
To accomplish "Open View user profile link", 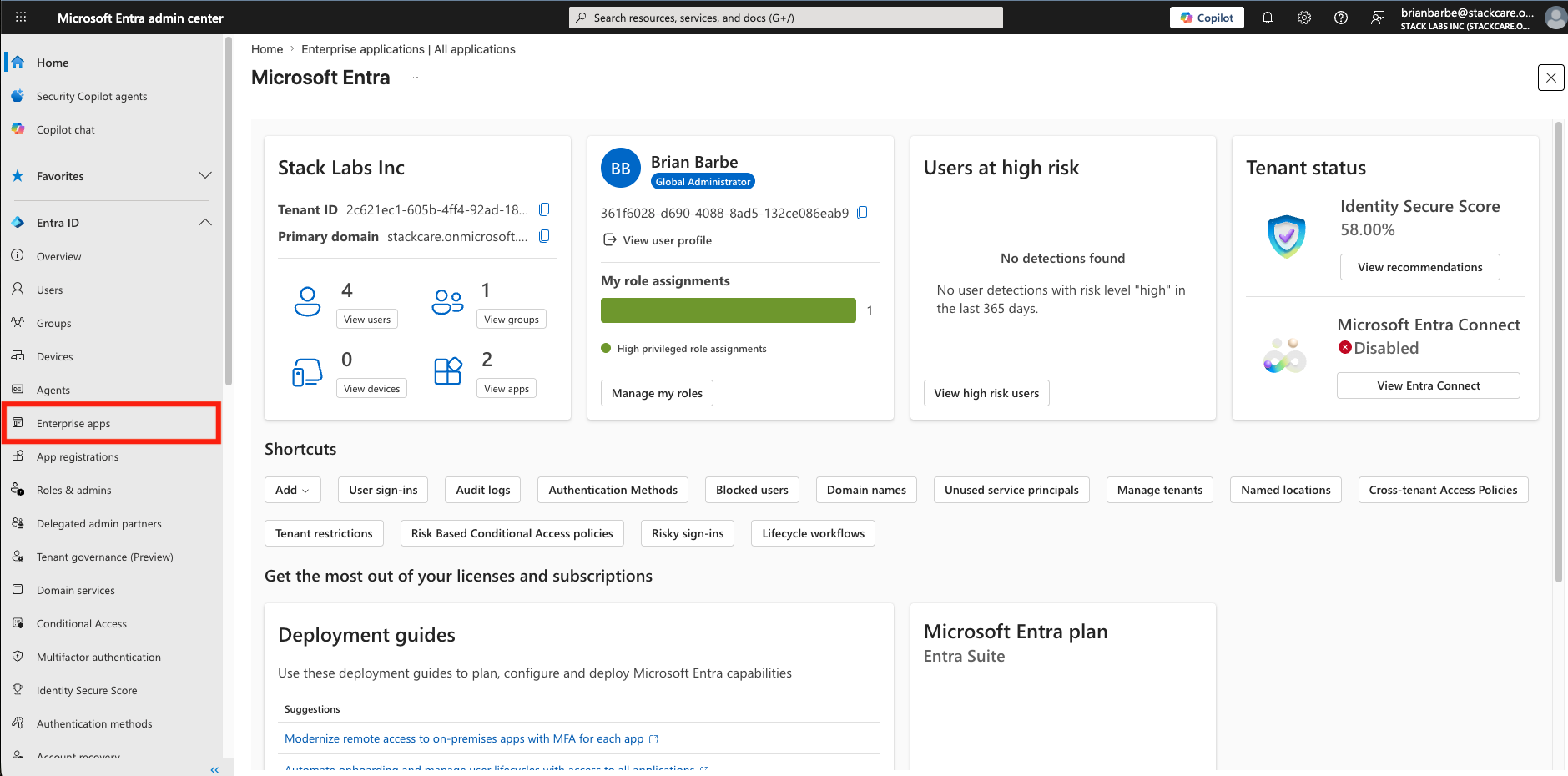I will tap(658, 240).
